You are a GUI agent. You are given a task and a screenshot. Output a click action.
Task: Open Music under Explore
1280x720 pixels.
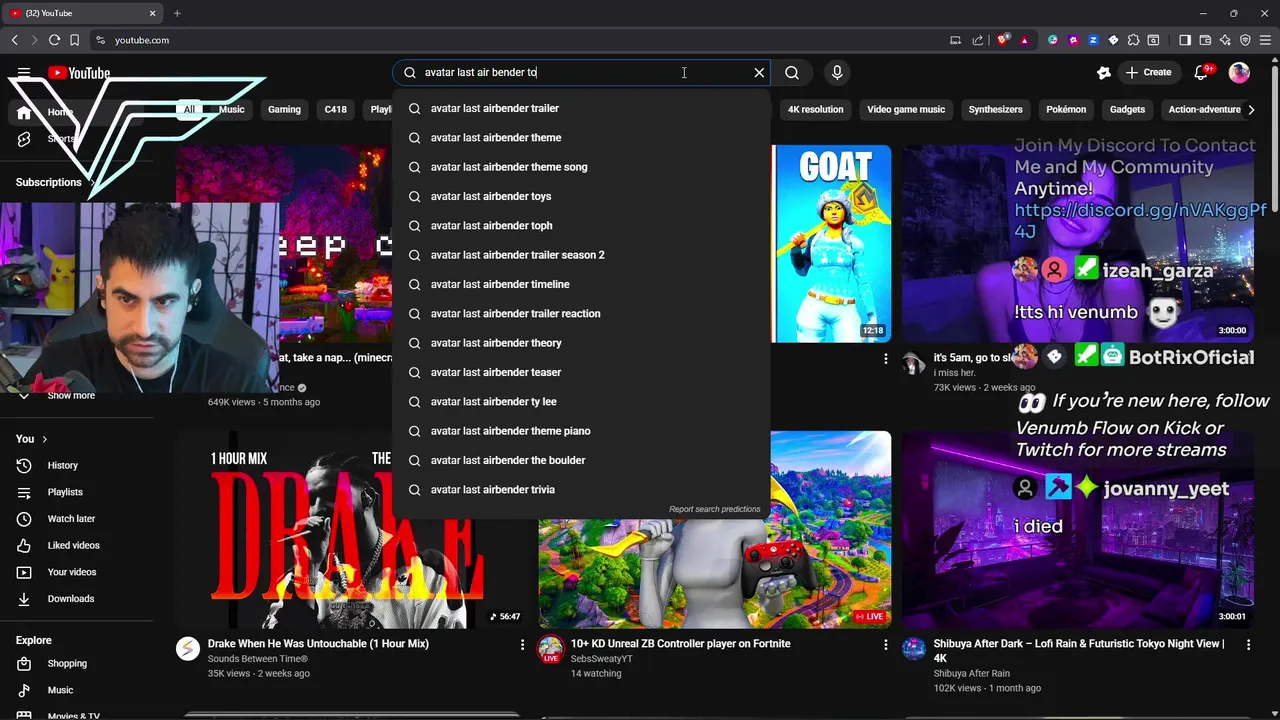[x=60, y=690]
